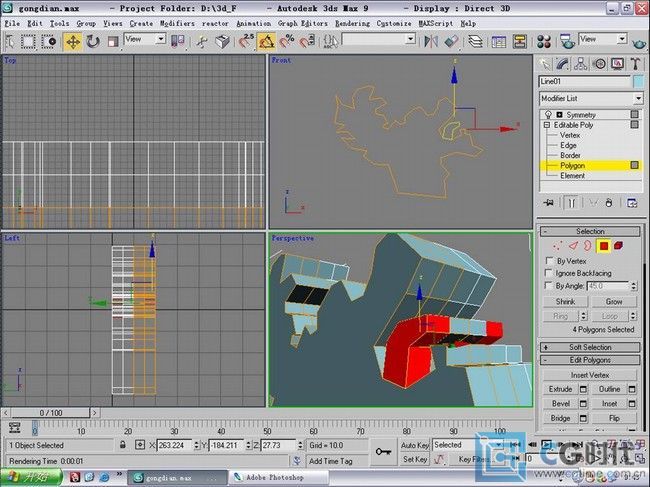Open the render View dropdown at right
The width and height of the screenshot is (650, 487).
[x=602, y=39]
